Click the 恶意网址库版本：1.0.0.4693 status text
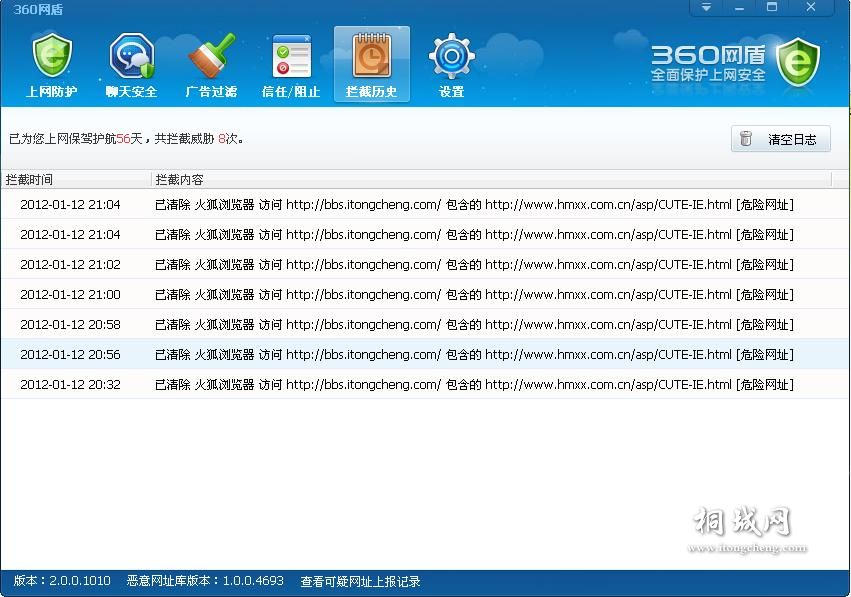 [205, 581]
